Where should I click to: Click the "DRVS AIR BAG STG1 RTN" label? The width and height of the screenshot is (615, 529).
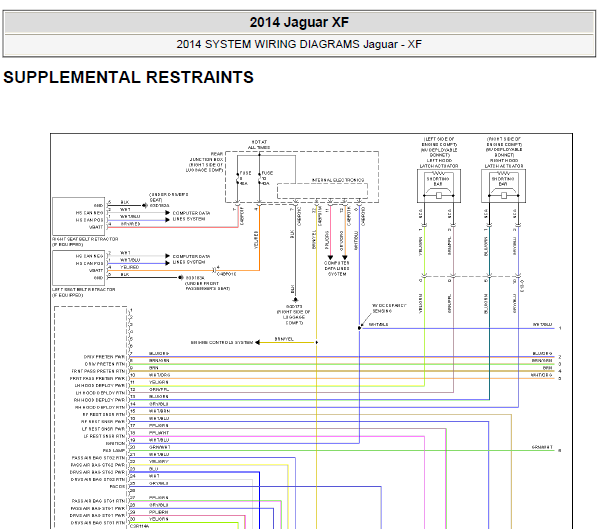(98, 523)
